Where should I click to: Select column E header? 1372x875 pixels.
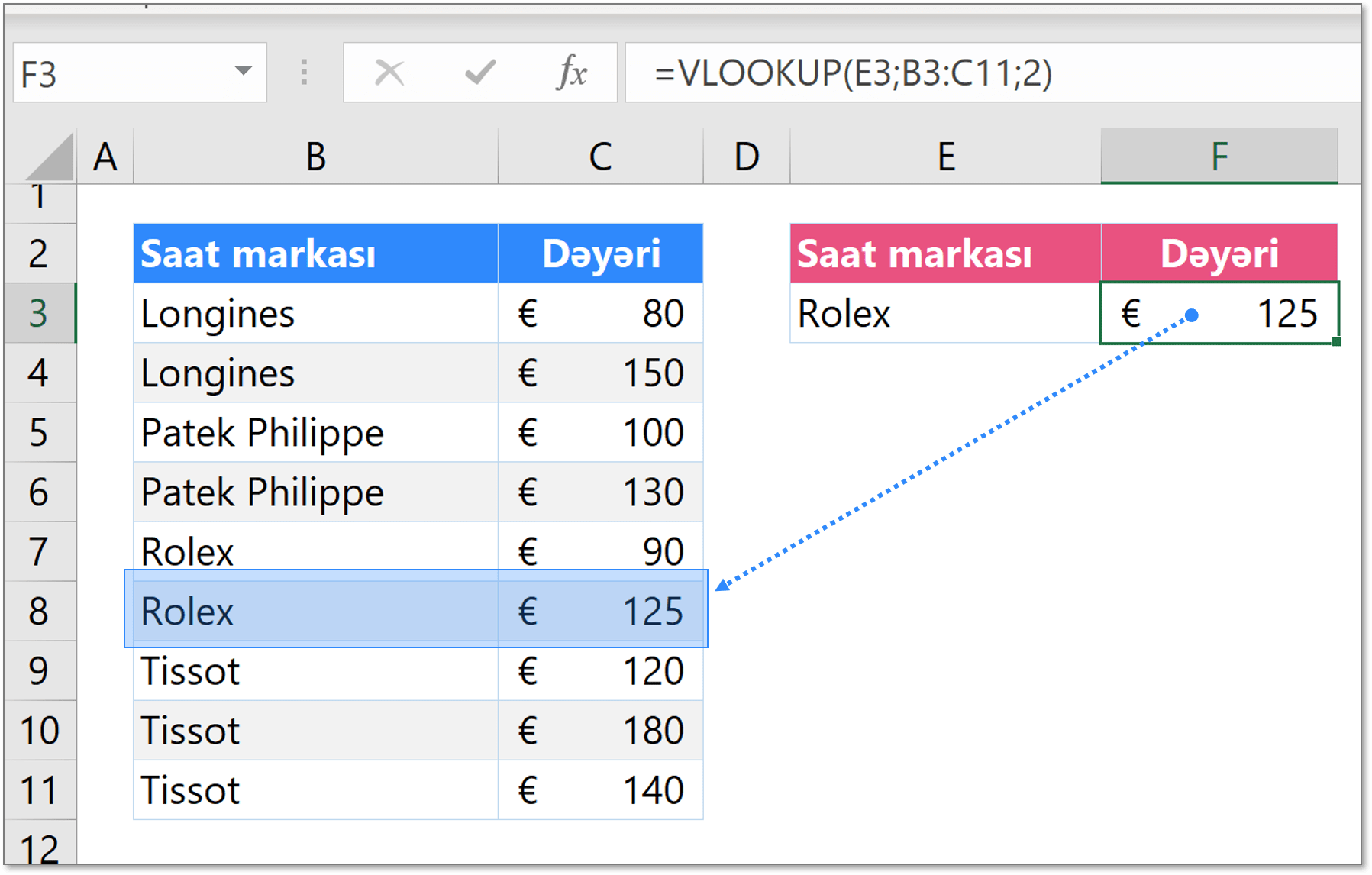click(x=945, y=157)
